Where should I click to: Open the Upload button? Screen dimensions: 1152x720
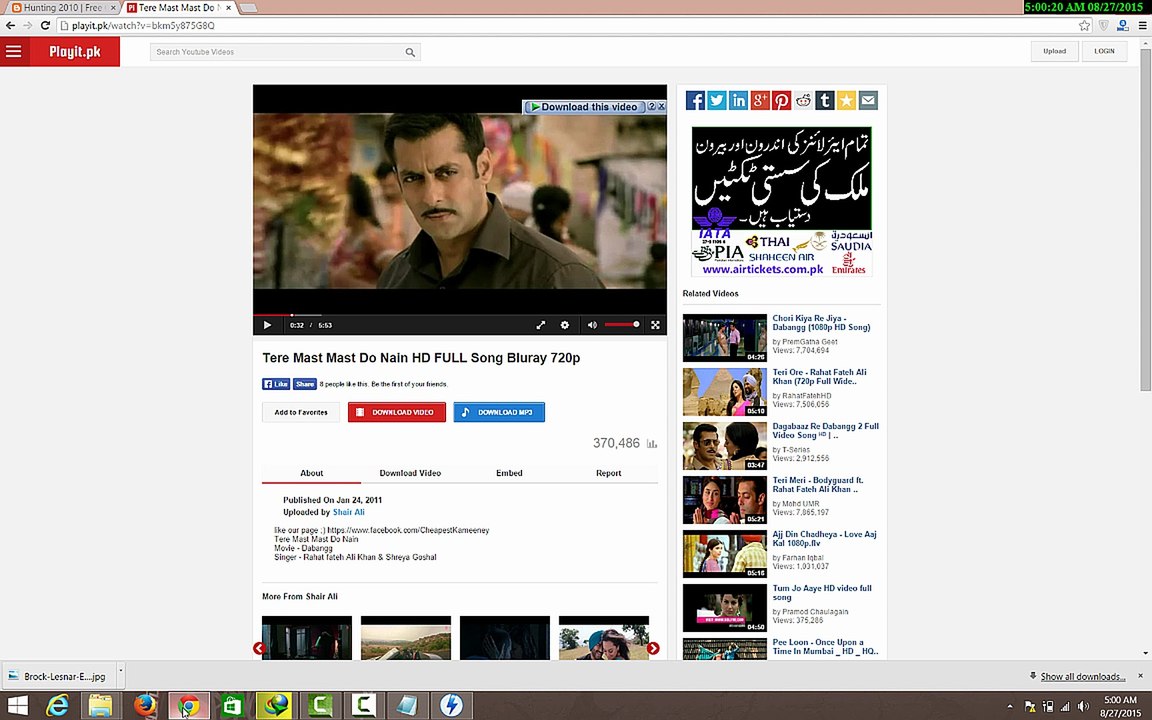tap(1054, 51)
